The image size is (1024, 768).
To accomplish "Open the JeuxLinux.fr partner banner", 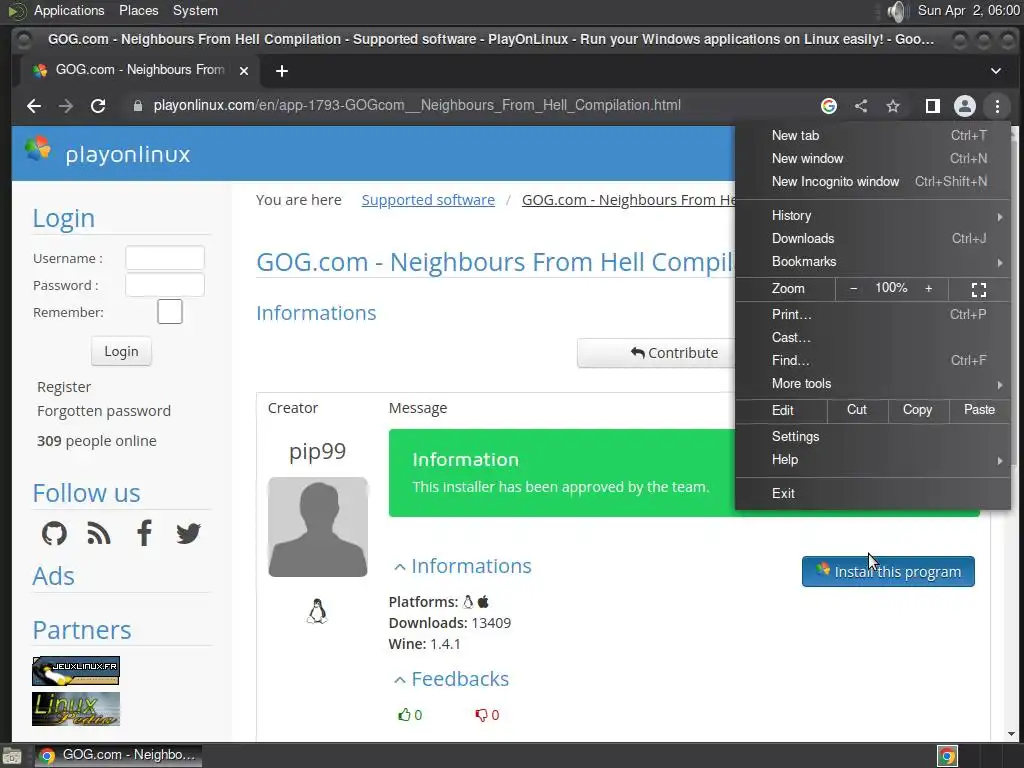I will click(76, 671).
